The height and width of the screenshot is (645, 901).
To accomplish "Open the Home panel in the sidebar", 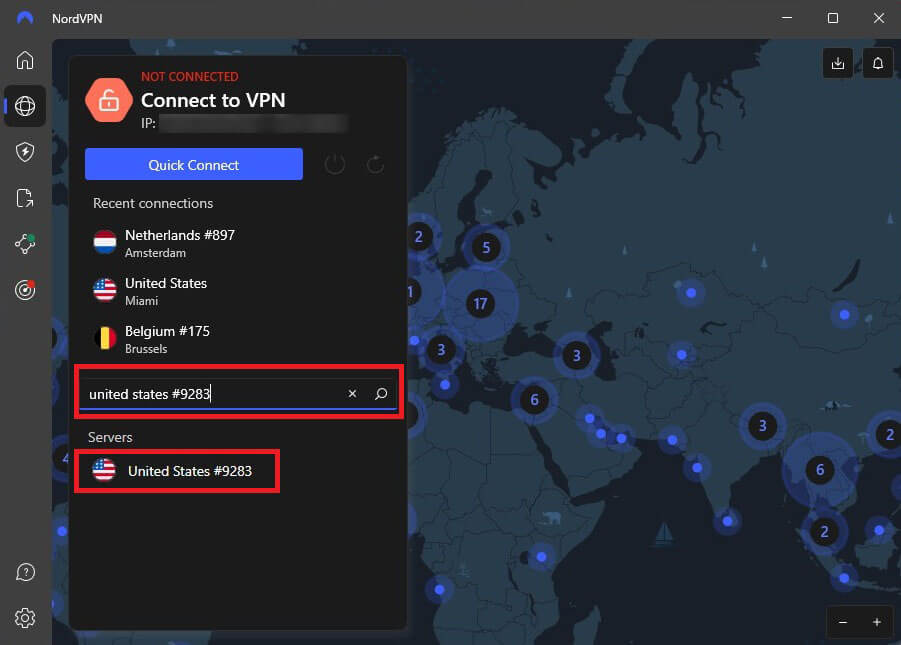I will [25, 60].
